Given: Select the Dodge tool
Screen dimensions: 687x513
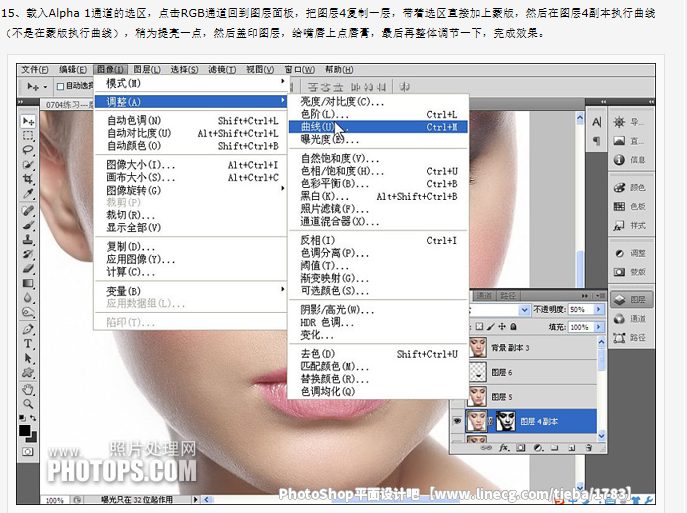Looking at the screenshot, I should [28, 312].
